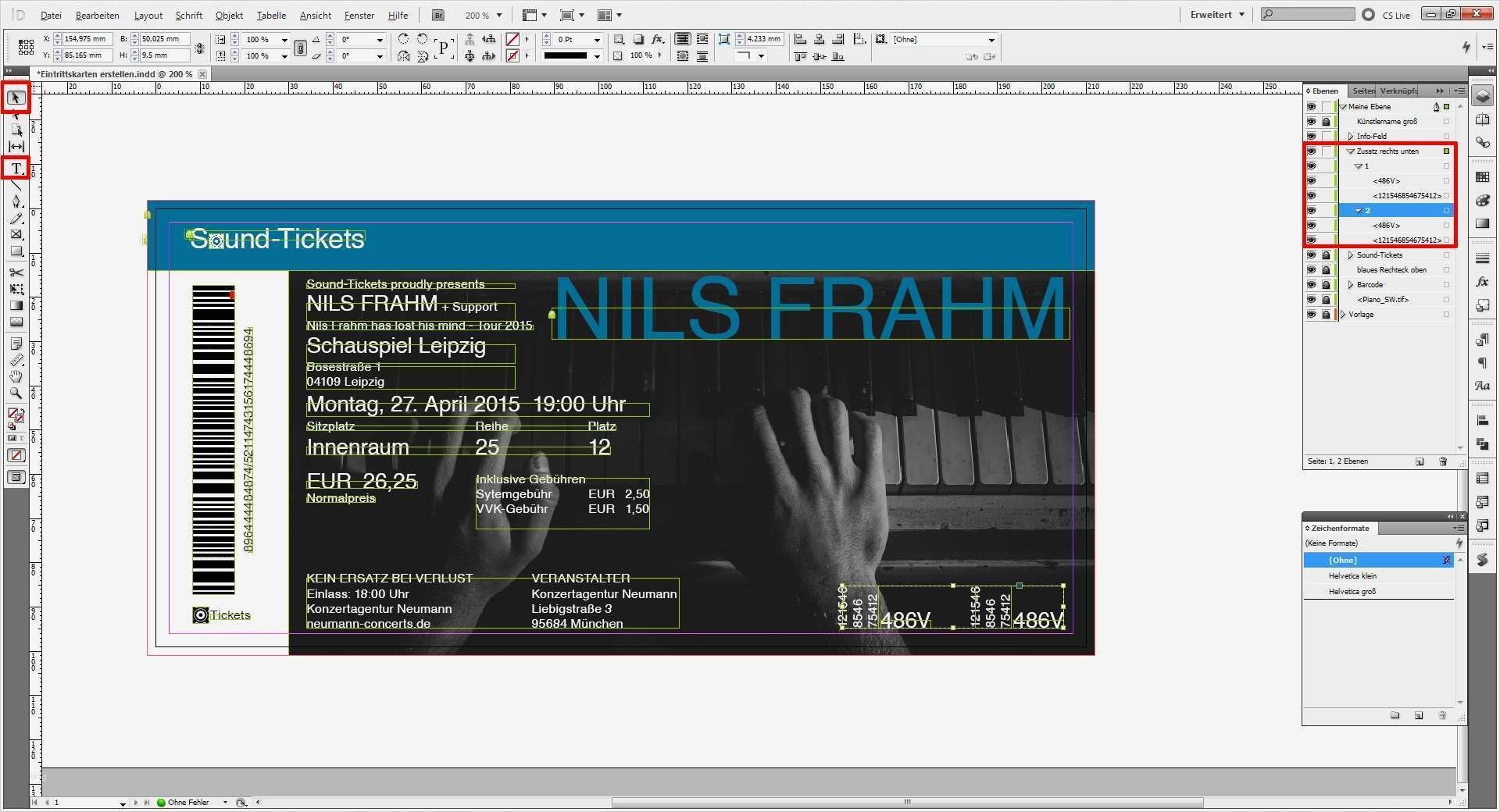The width and height of the screenshot is (1500, 812).
Task: Toggle visibility of the Vorlage layer
Action: click(x=1312, y=315)
